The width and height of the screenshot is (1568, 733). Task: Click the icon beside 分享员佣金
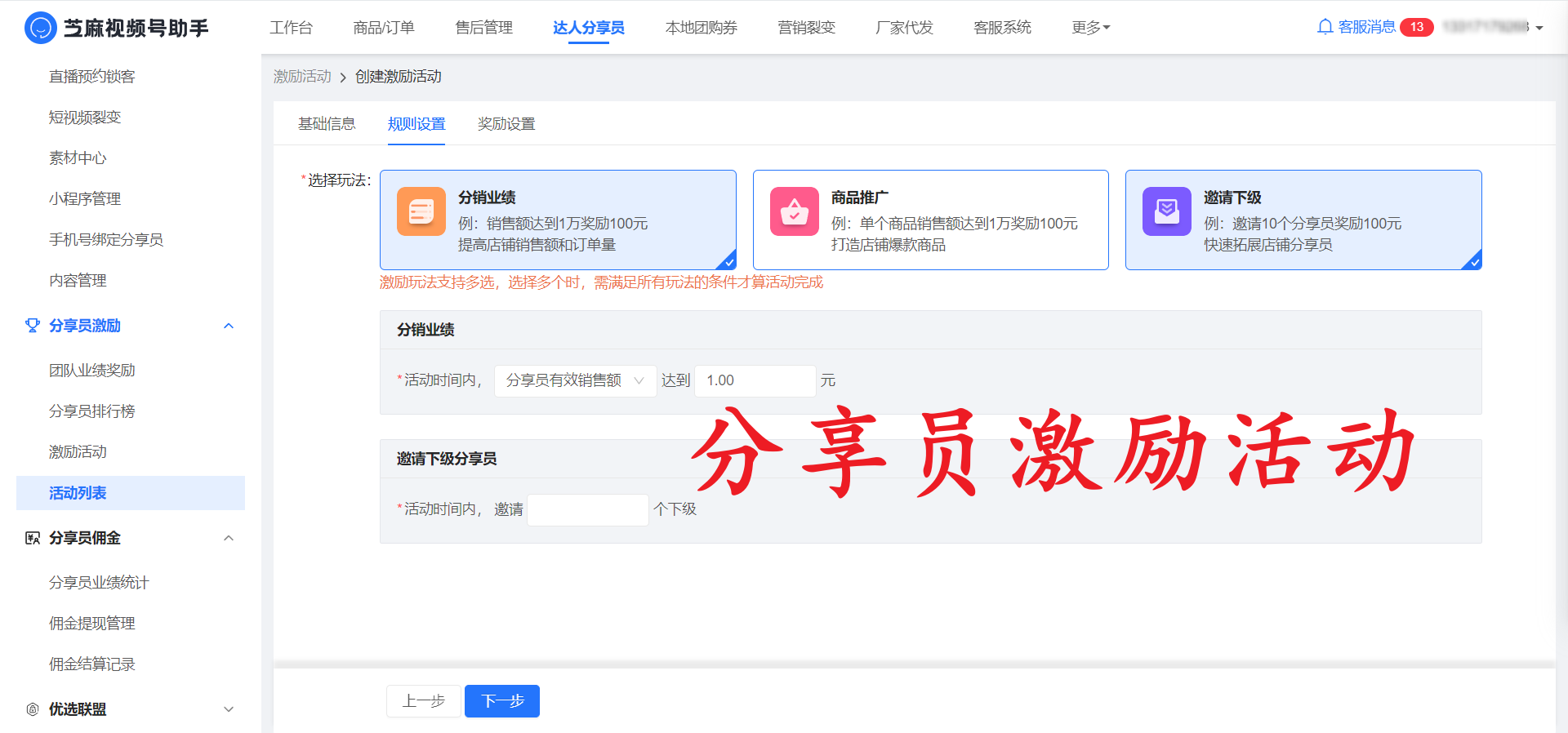33,538
